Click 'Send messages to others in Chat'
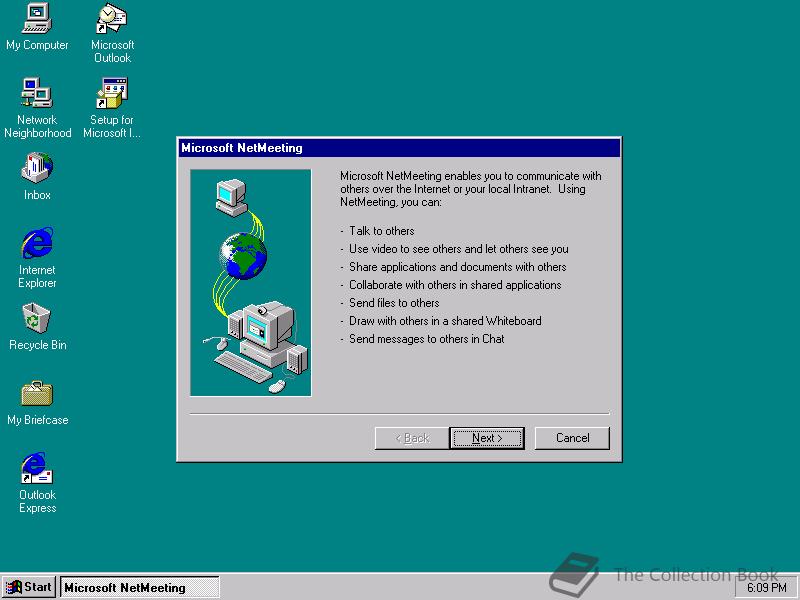Image resolution: width=800 pixels, height=600 pixels. (427, 339)
